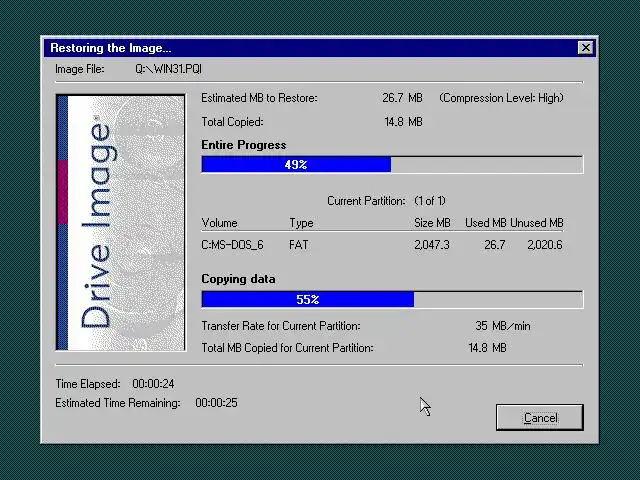
Task: Close the Restoring the Image dialog
Action: coord(586,48)
